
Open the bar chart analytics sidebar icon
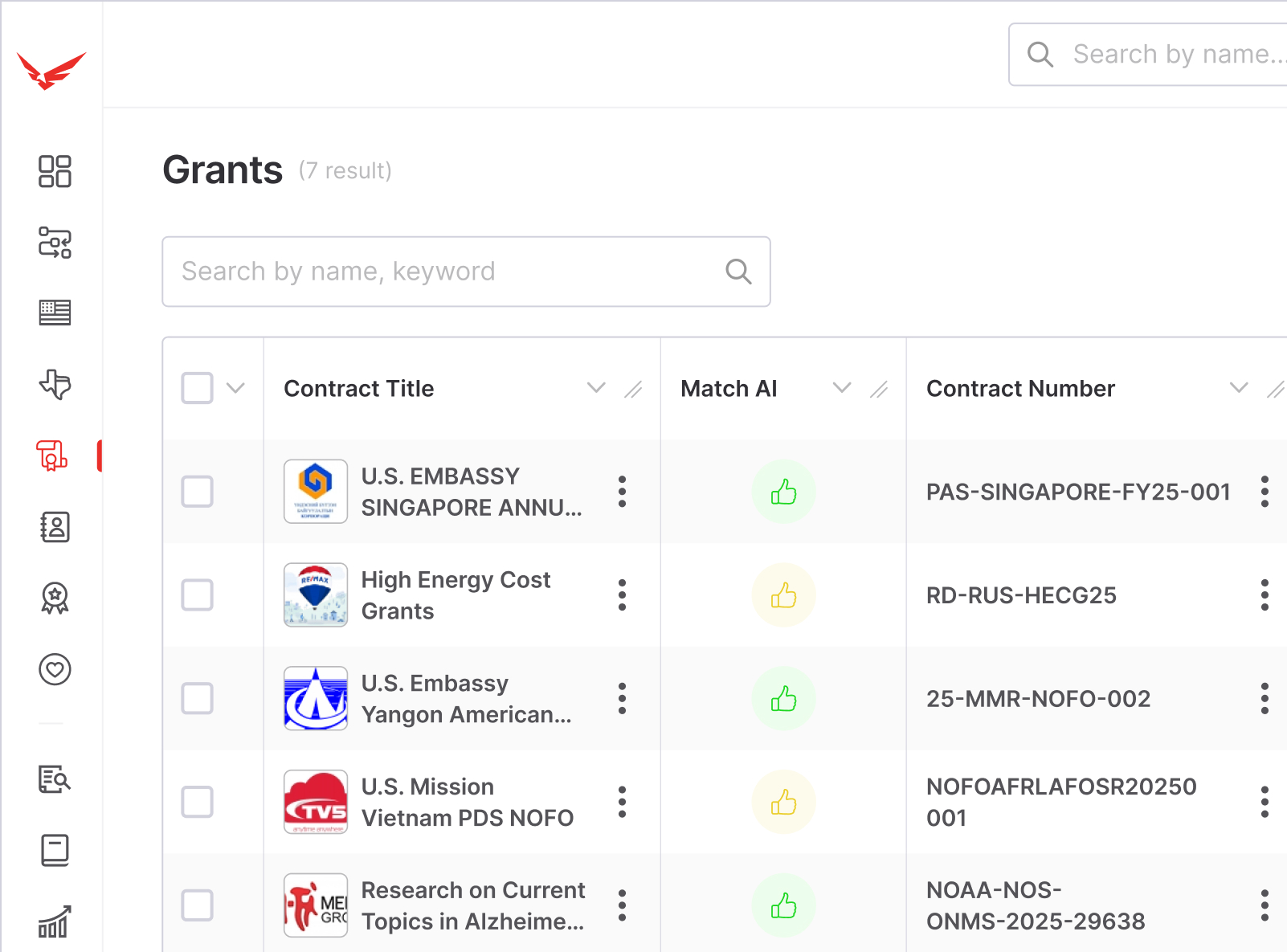tap(55, 921)
